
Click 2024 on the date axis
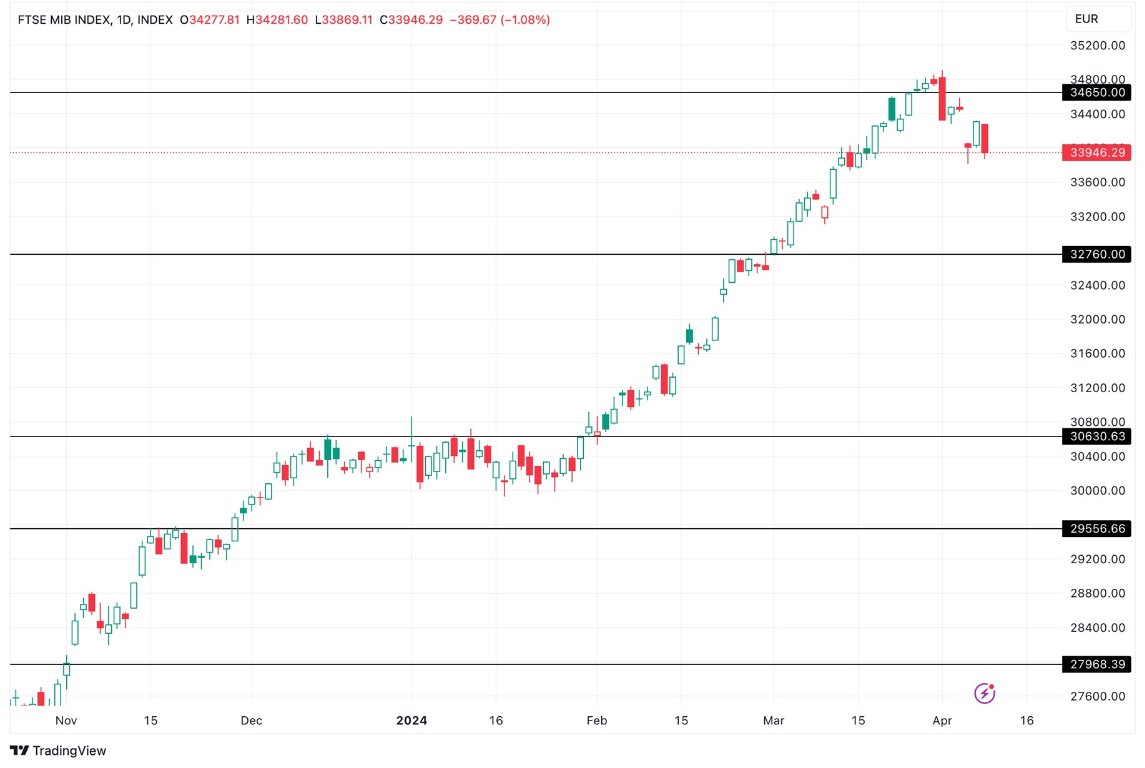pos(409,720)
